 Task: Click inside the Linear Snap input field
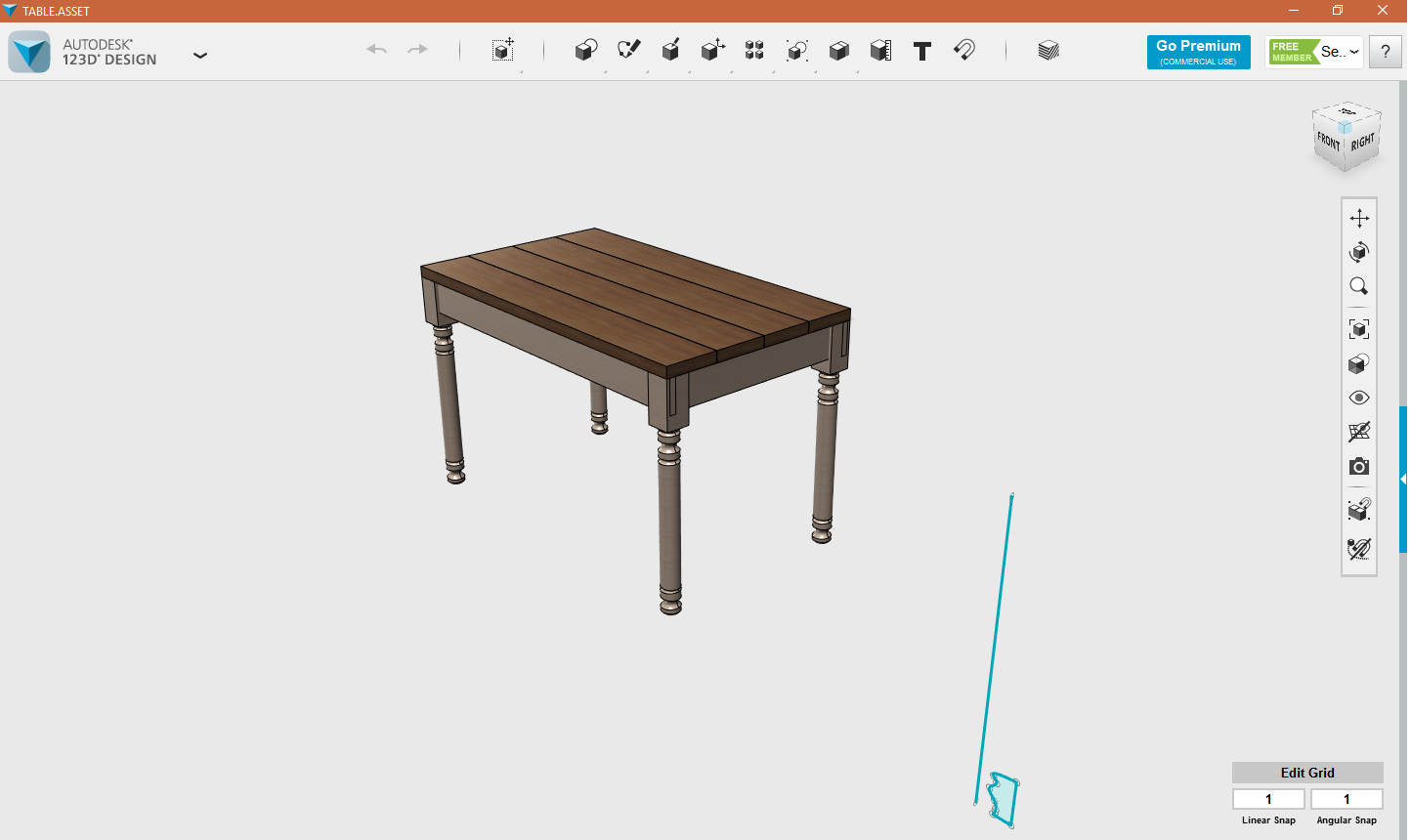point(1267,798)
